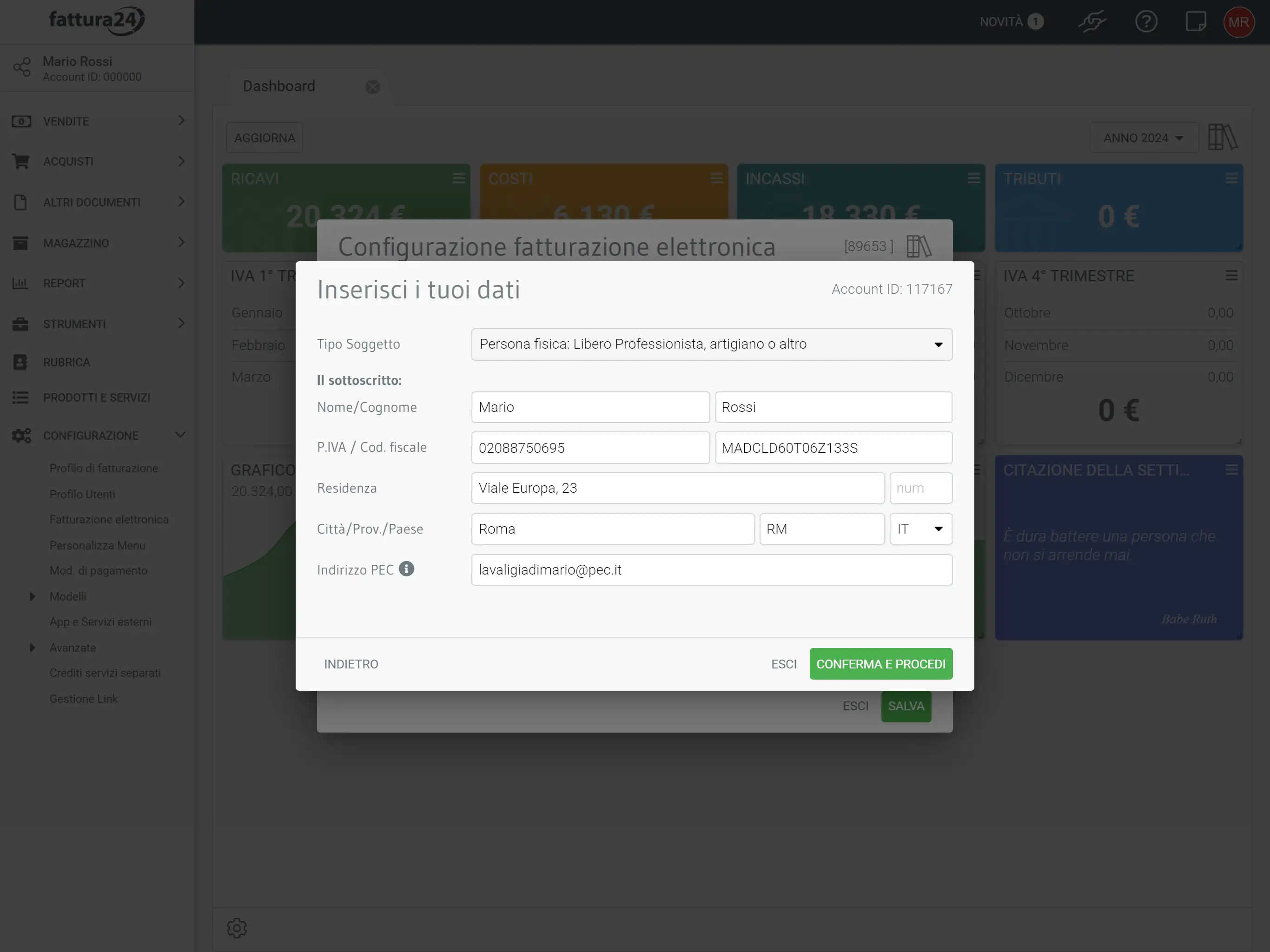The height and width of the screenshot is (952, 1270).
Task: Open Crediti servizi separati
Action: coord(105,672)
